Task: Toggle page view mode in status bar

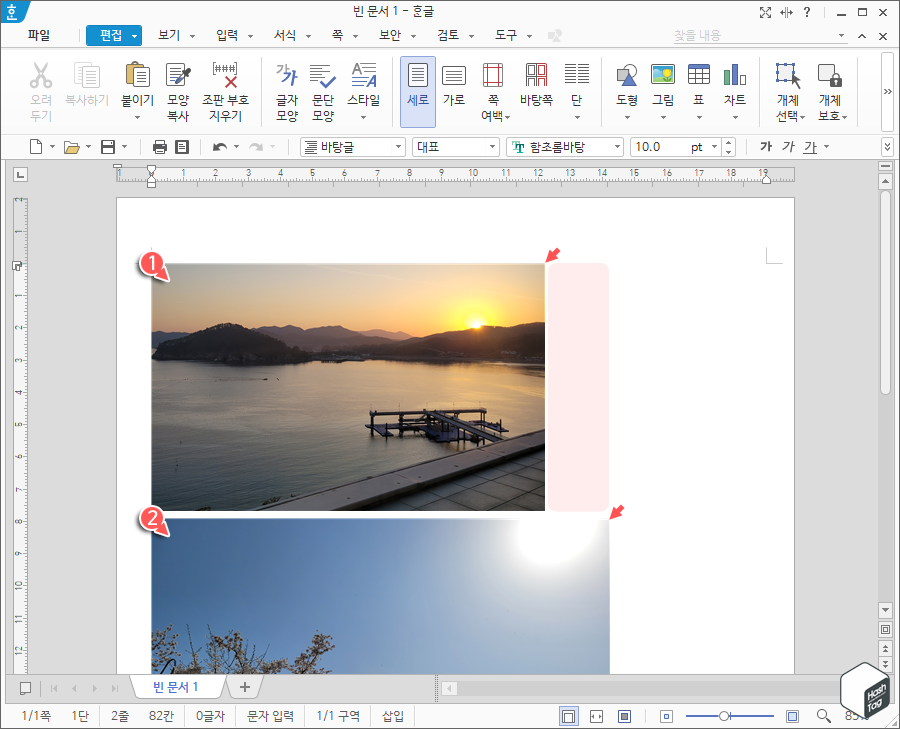Action: 568,716
